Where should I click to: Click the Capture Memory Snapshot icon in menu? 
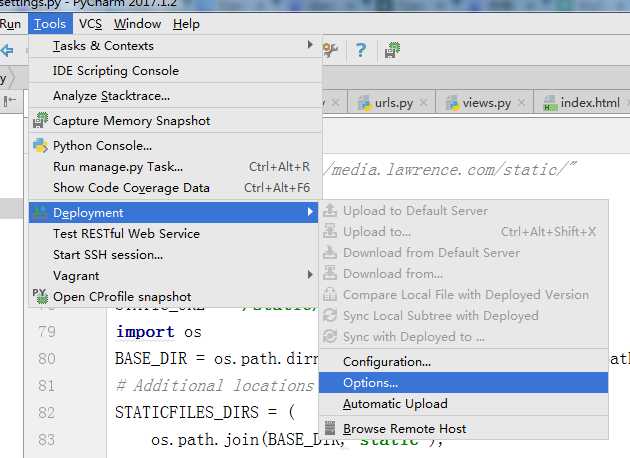pos(40,121)
